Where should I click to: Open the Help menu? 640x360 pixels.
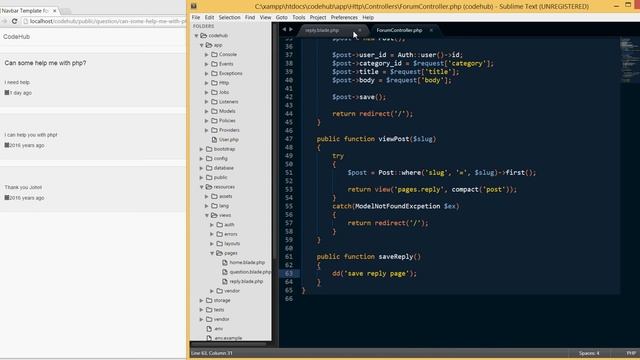tap(368, 18)
